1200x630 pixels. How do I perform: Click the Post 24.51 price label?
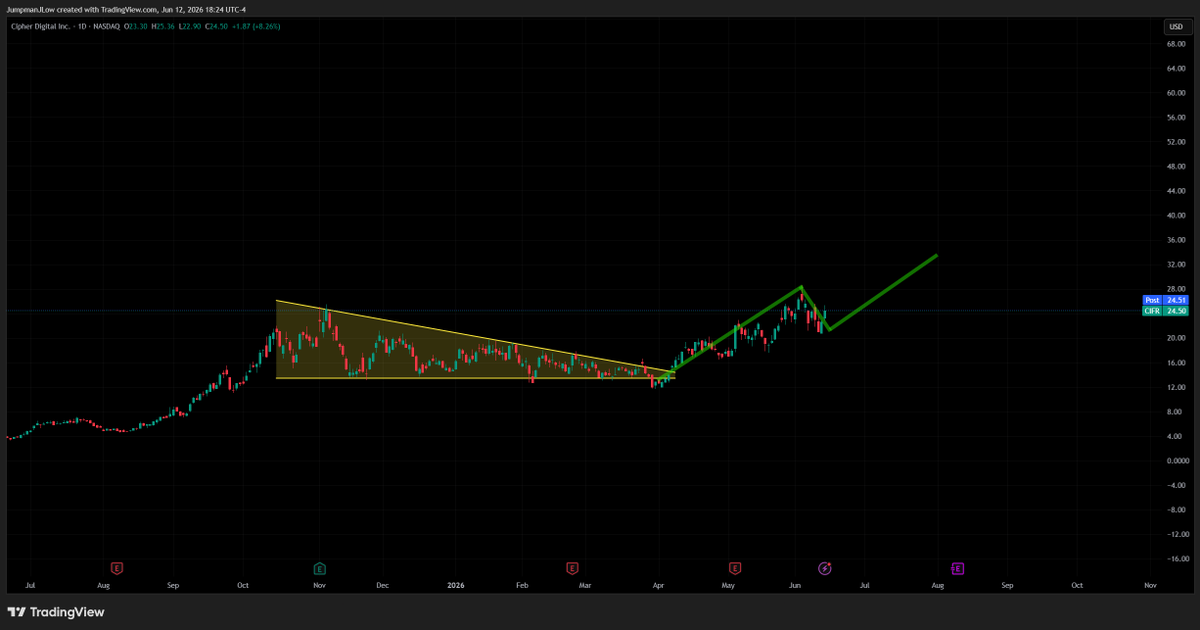pos(1165,300)
